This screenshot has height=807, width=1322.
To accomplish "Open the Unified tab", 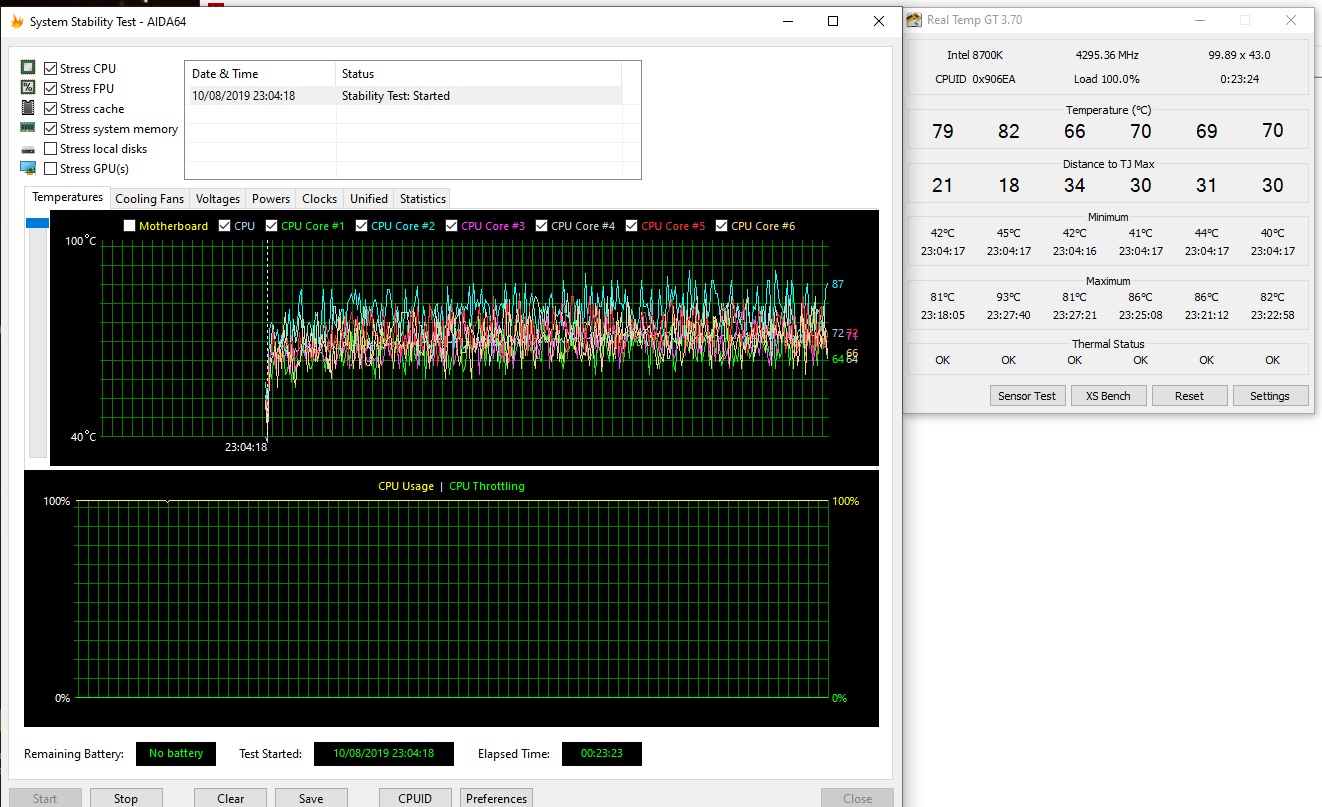I will tap(369, 199).
